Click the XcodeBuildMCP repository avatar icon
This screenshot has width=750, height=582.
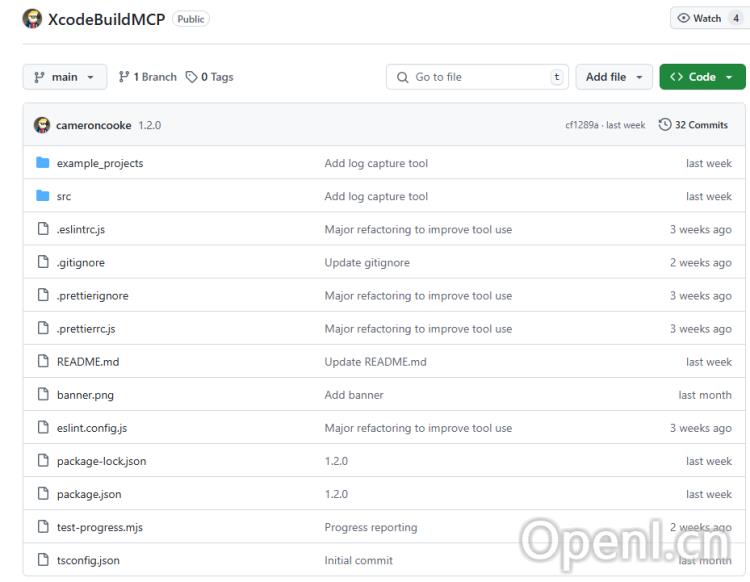point(32,19)
